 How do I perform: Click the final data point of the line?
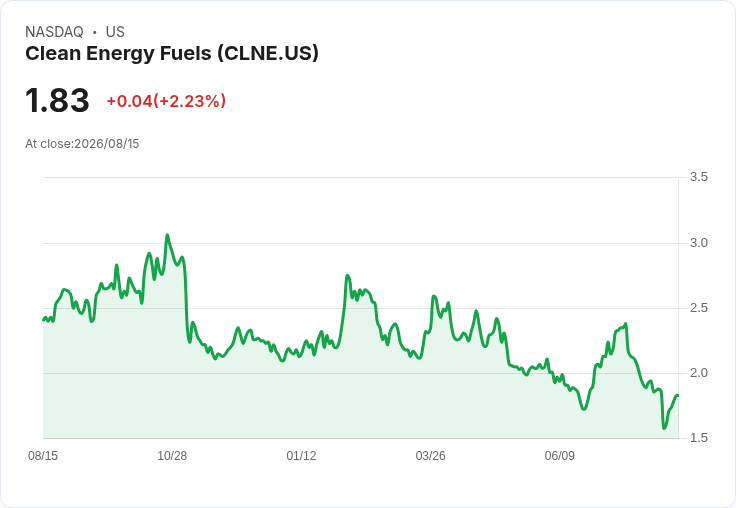pos(677,395)
